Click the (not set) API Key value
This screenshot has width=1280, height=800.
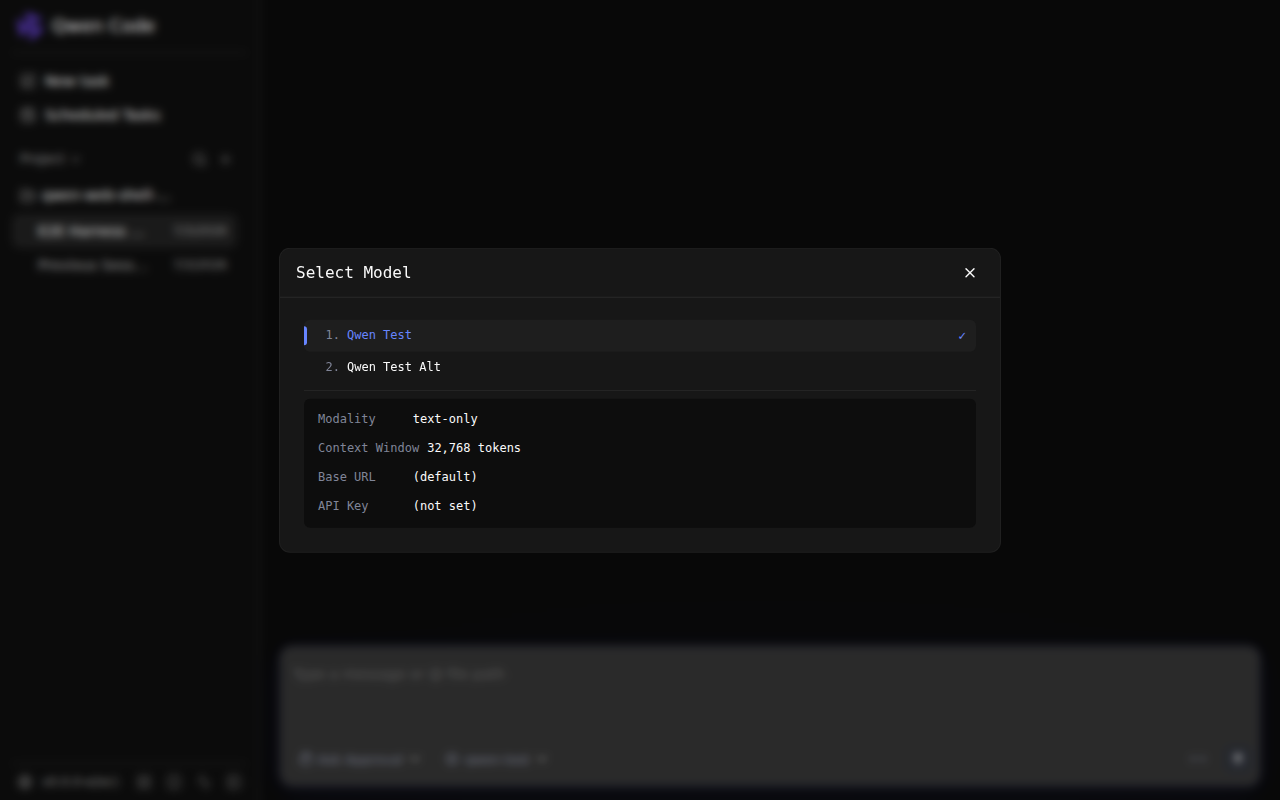[445, 506]
